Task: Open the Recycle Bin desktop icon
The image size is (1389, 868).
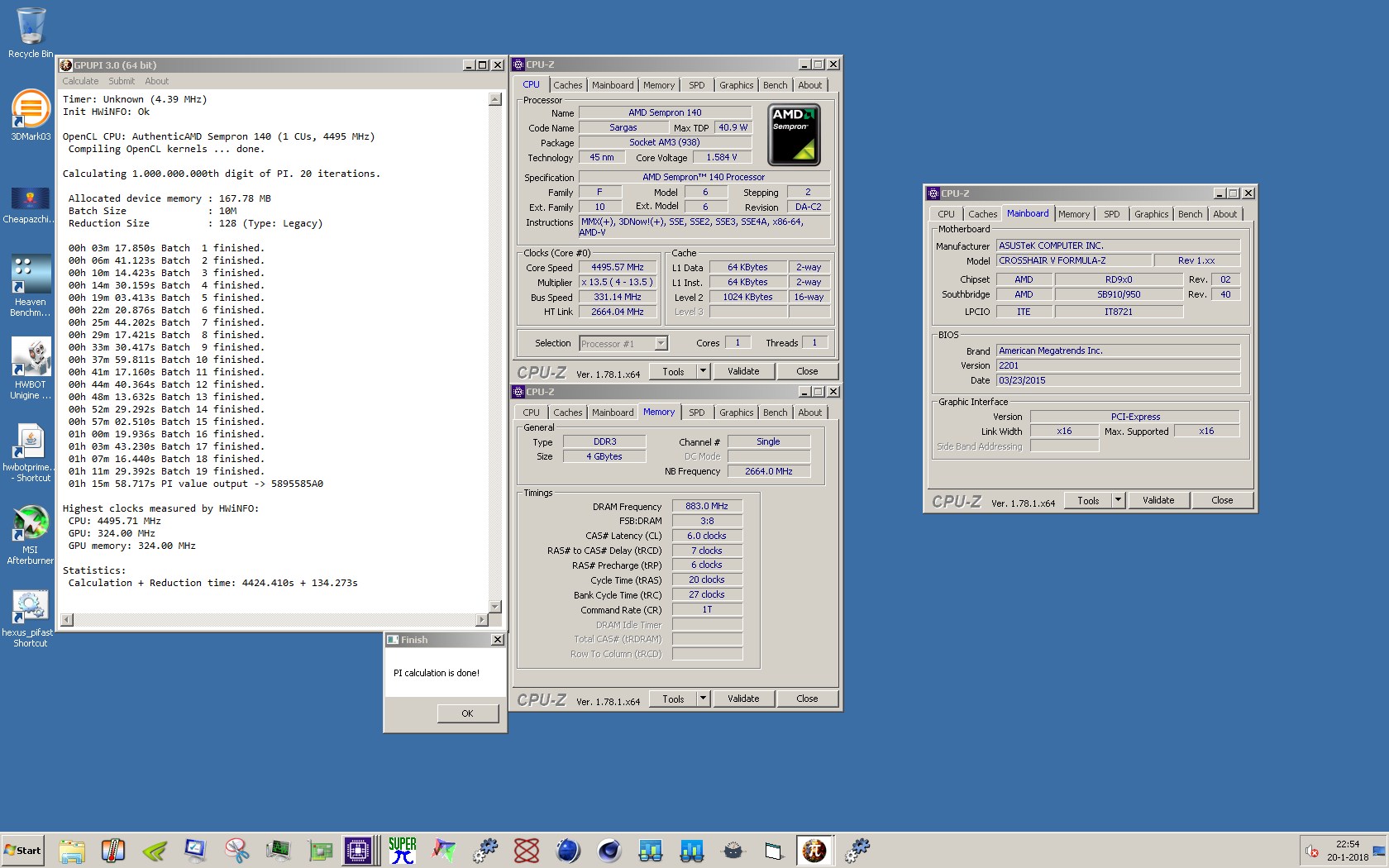Action: click(x=31, y=33)
